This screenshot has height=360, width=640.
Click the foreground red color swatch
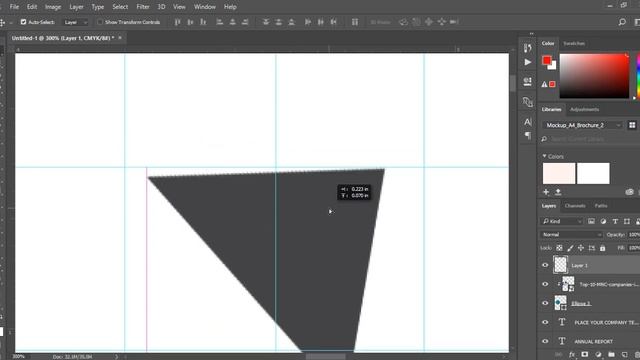(x=547, y=60)
